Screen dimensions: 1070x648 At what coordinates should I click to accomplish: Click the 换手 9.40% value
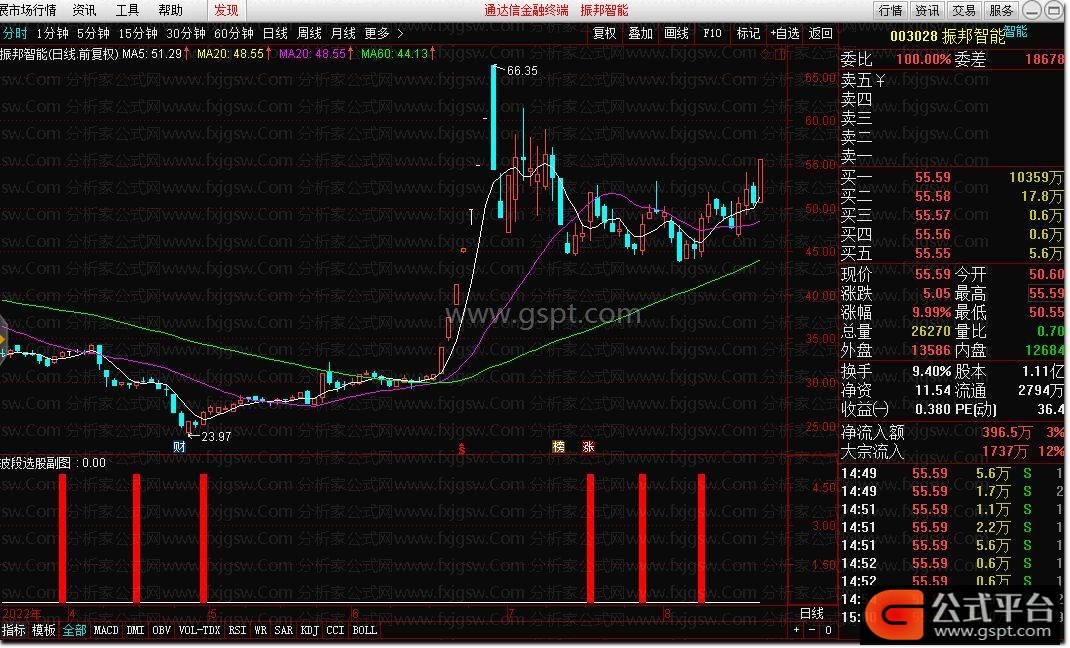(931, 372)
